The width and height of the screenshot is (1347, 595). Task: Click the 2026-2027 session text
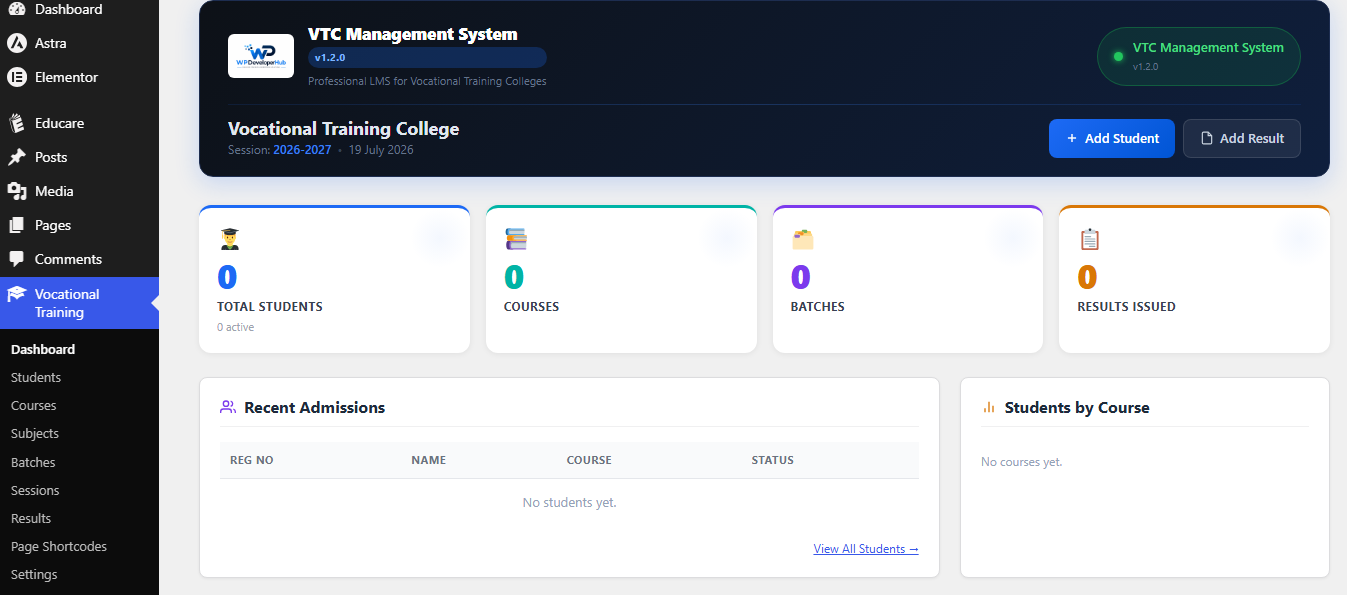coord(302,150)
